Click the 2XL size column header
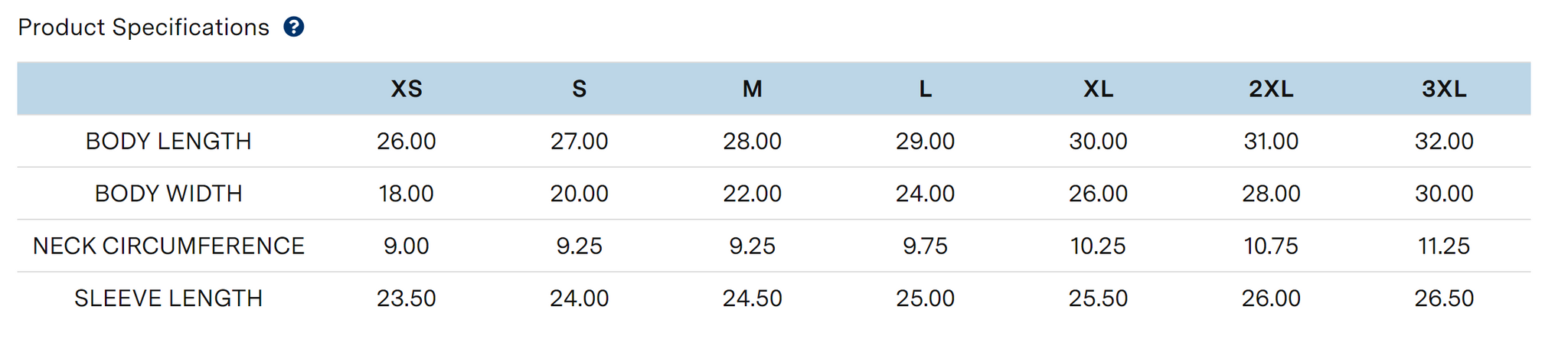This screenshot has height=346, width=1568. [x=1272, y=90]
